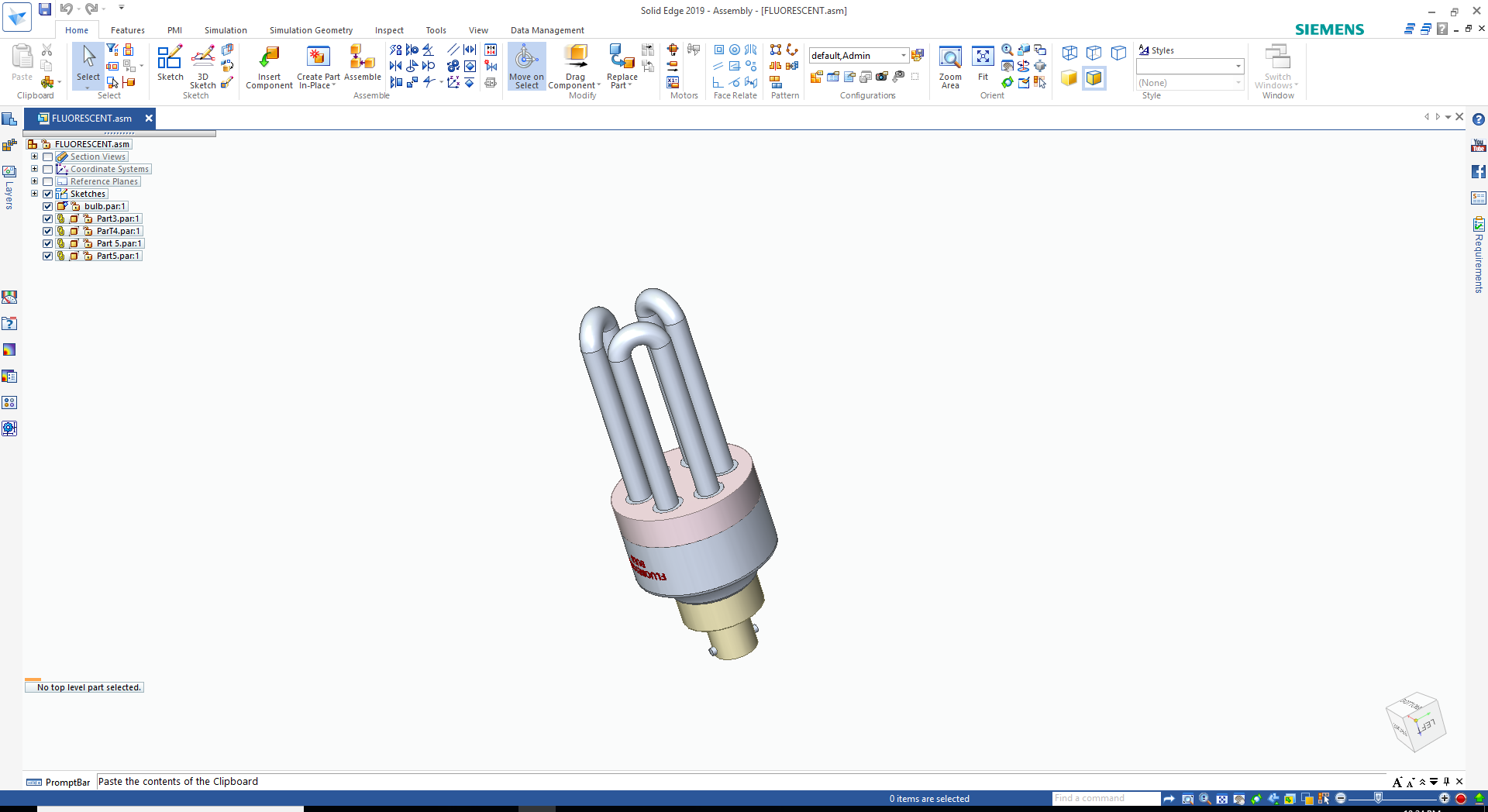The height and width of the screenshot is (812, 1488).
Task: Click zoom-in plus button in status bar
Action: (x=1444, y=798)
